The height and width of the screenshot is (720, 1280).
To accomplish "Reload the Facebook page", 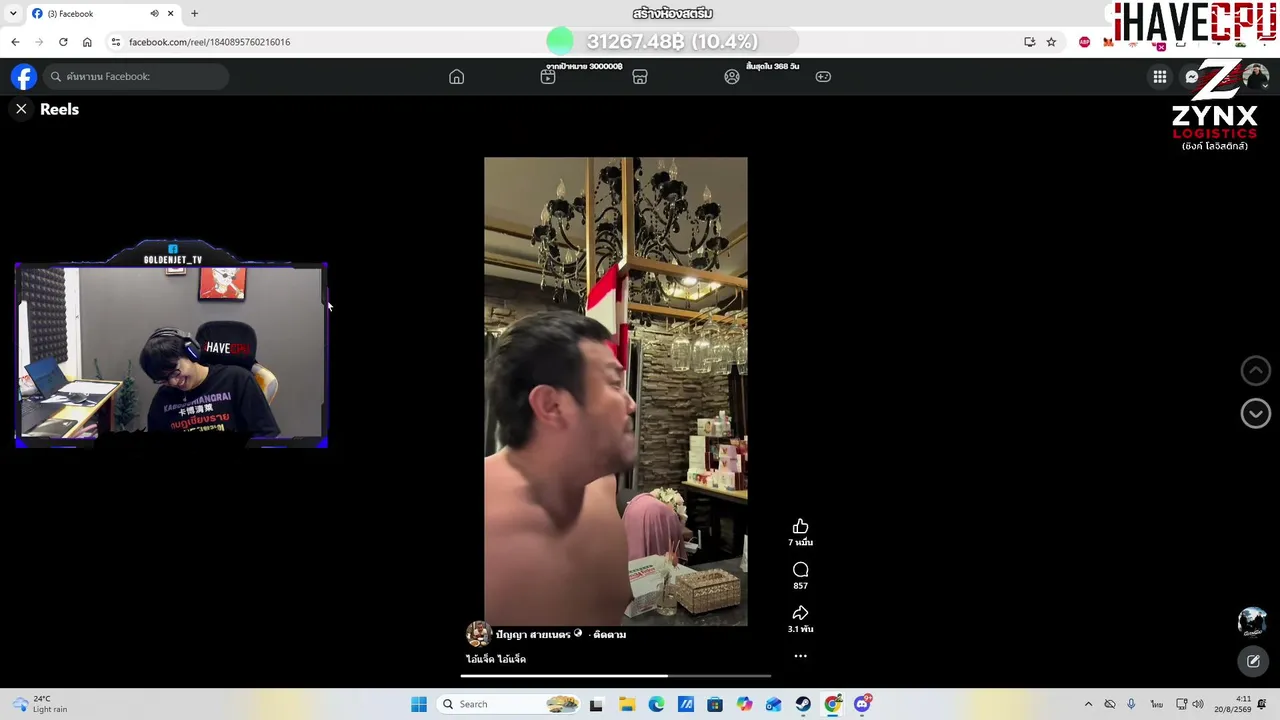I will pyautogui.click(x=63, y=42).
